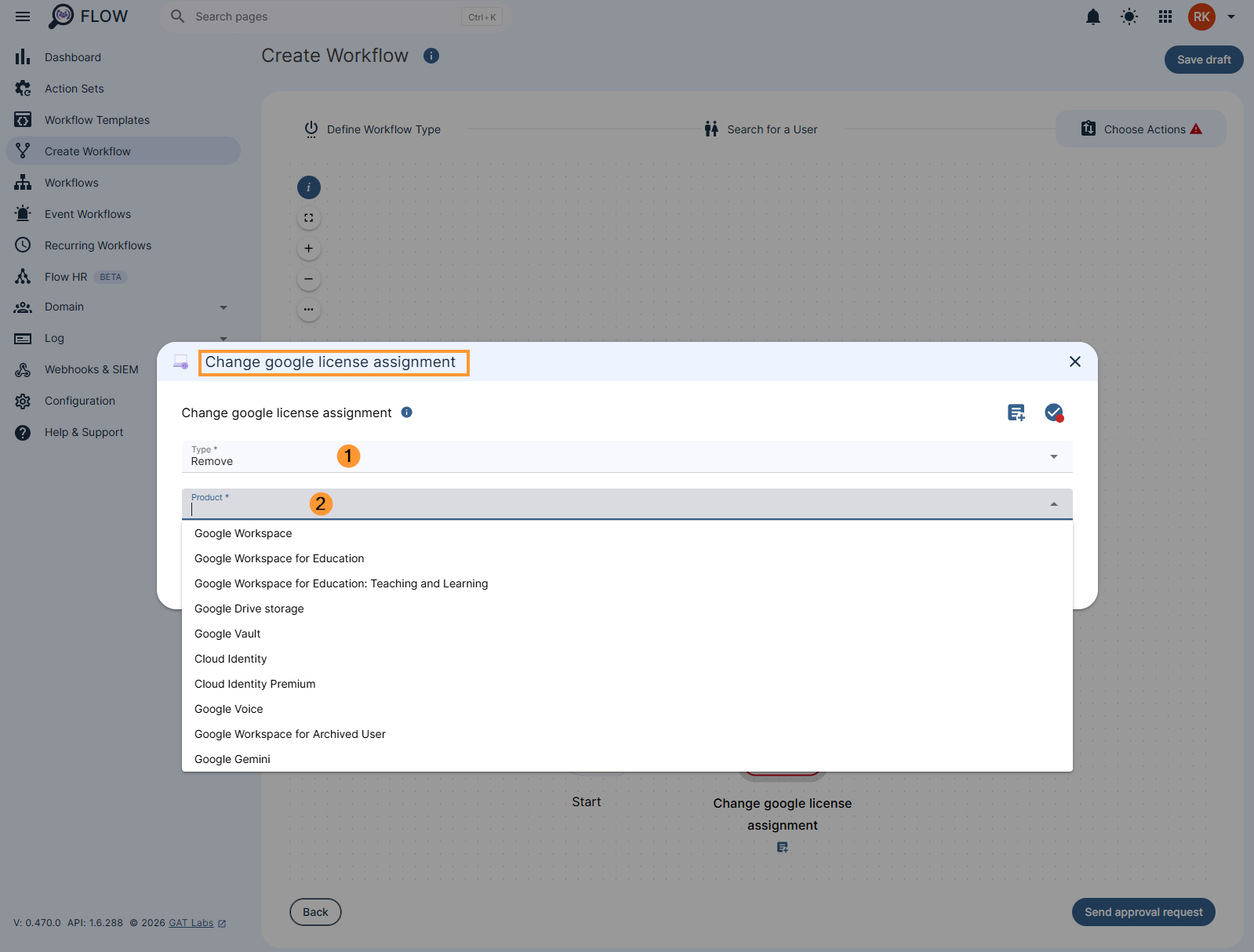The height and width of the screenshot is (952, 1254).
Task: Pick Cloud Identity Premium
Action: (627, 684)
